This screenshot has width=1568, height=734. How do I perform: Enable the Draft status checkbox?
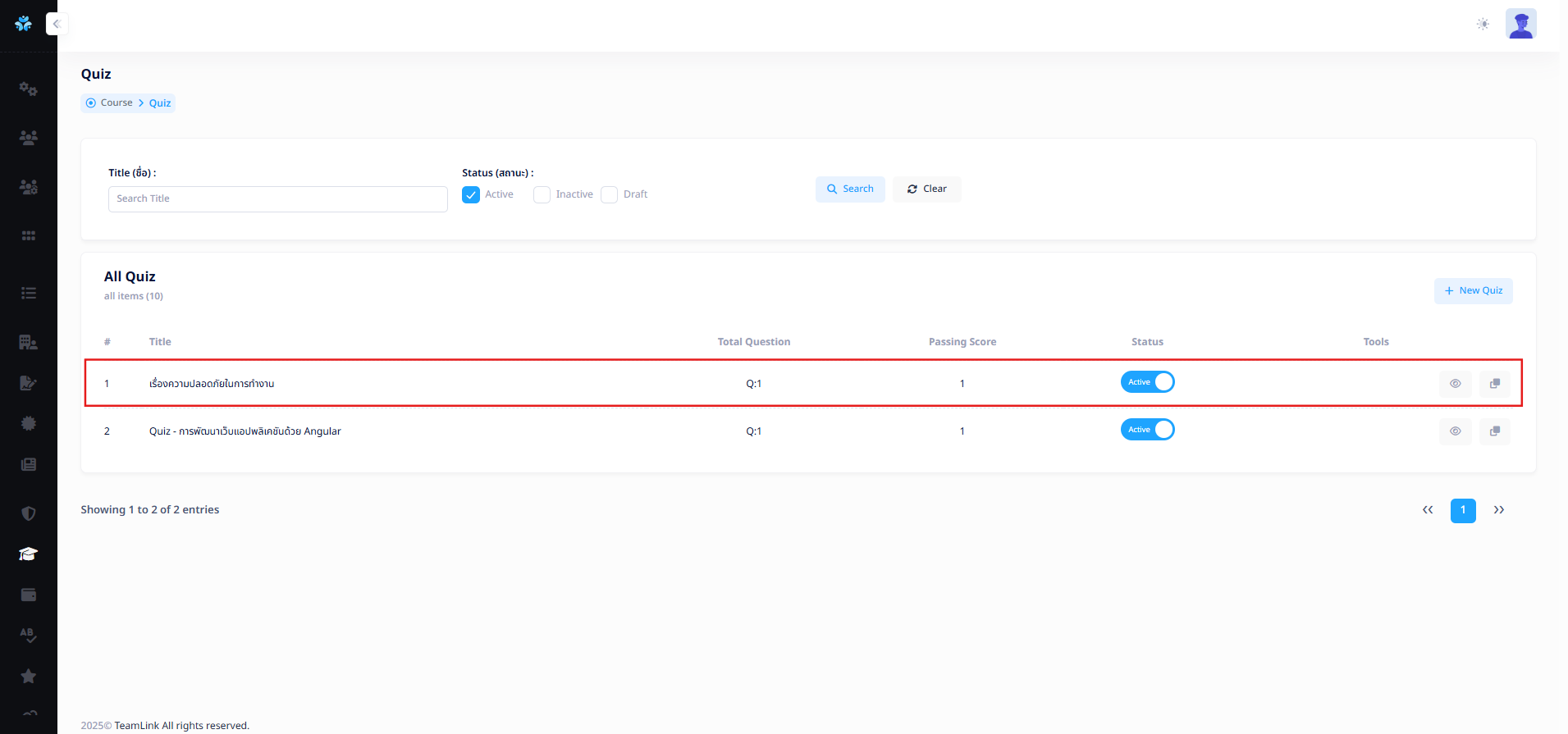tap(609, 195)
